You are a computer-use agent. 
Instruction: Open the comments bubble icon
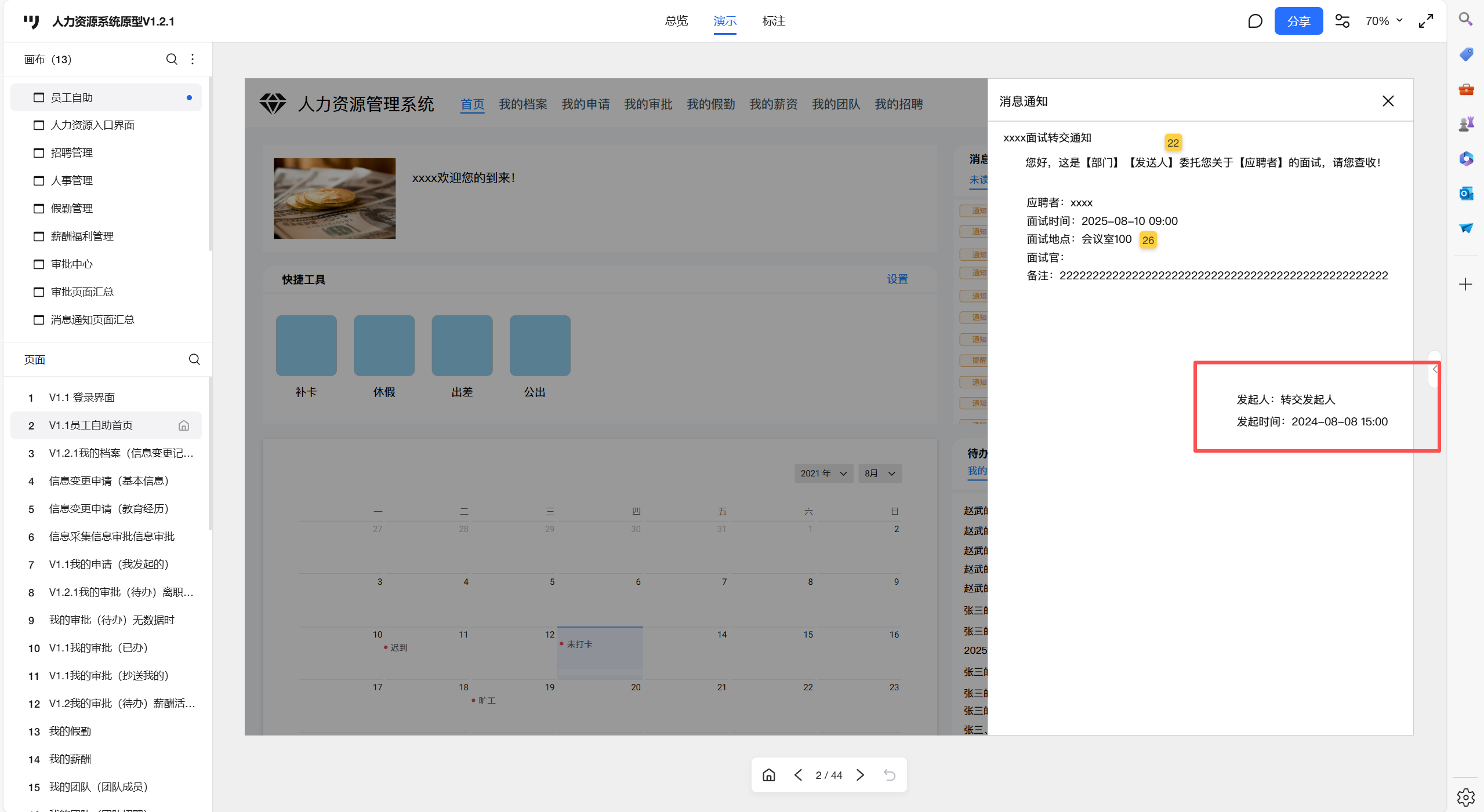point(1255,21)
